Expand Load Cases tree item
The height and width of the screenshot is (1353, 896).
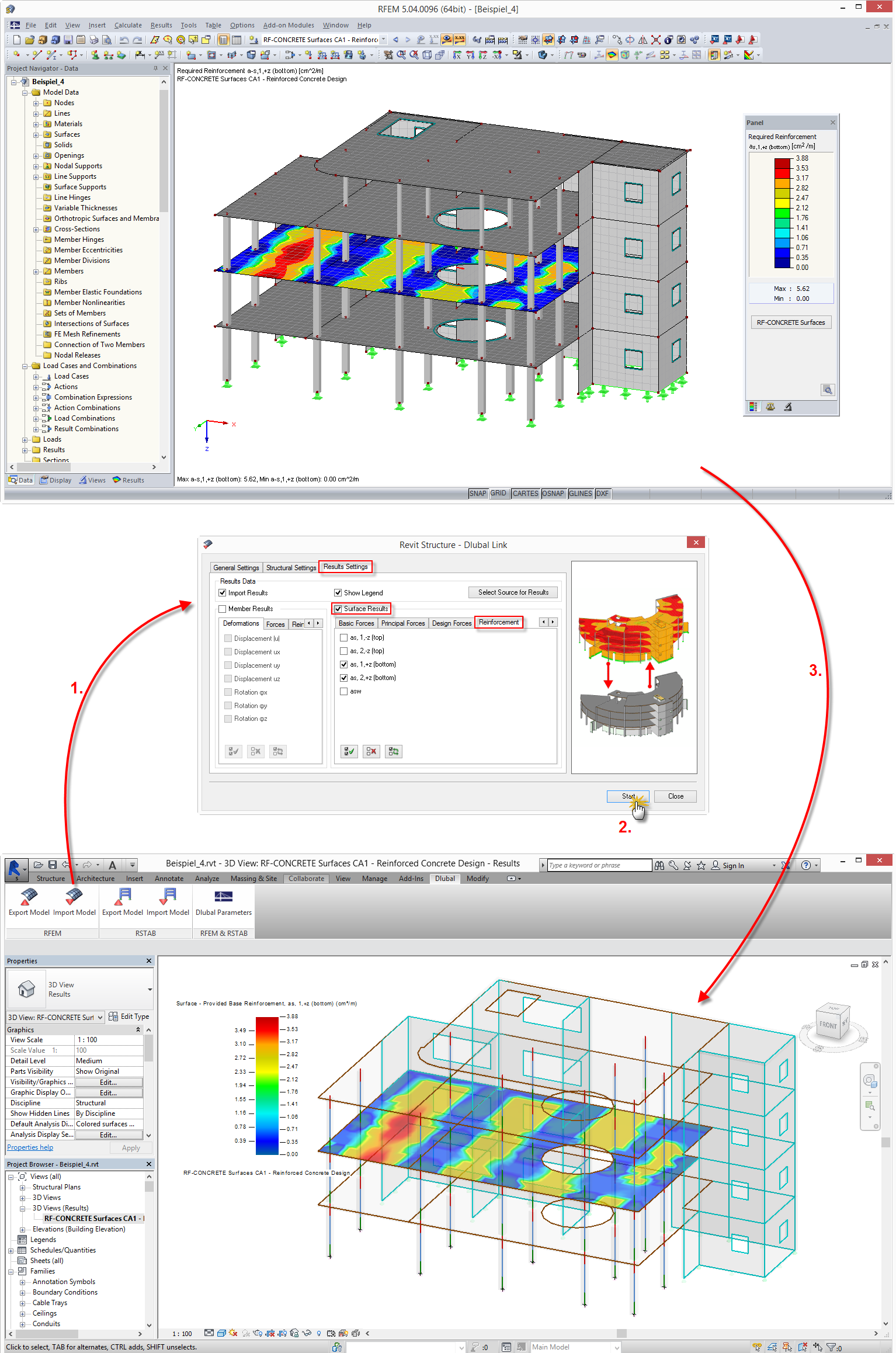point(36,376)
